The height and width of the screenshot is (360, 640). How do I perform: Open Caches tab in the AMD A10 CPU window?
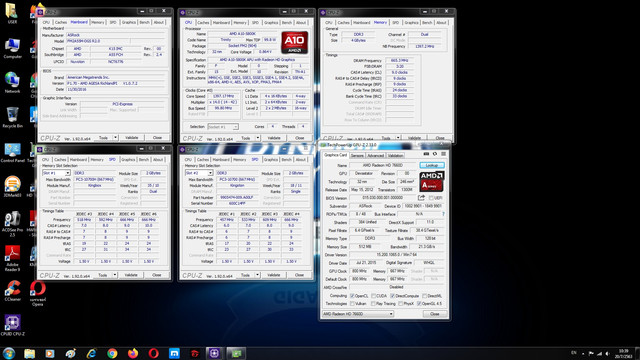click(x=203, y=22)
